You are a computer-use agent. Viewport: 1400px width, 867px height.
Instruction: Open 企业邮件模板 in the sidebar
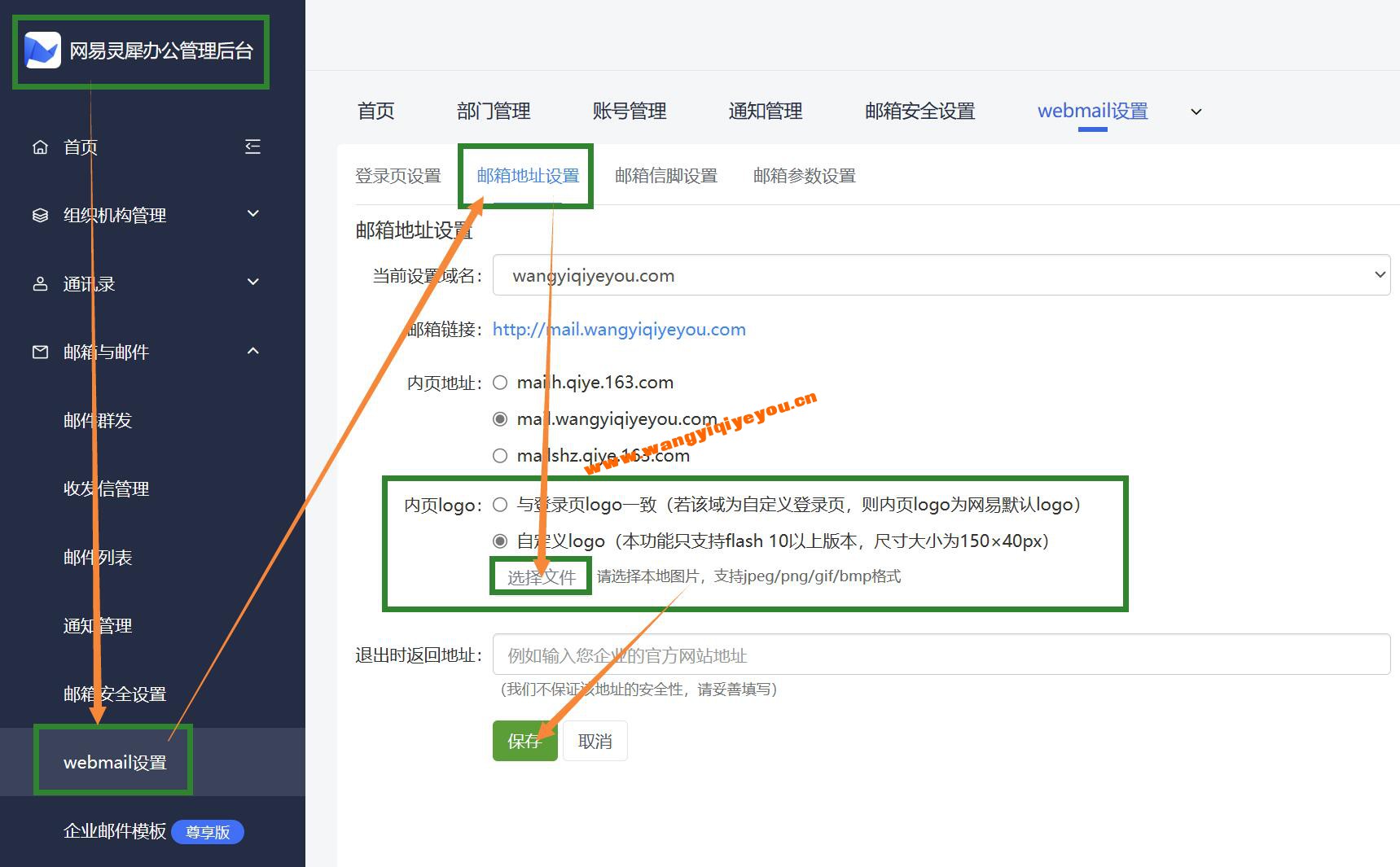point(115,831)
